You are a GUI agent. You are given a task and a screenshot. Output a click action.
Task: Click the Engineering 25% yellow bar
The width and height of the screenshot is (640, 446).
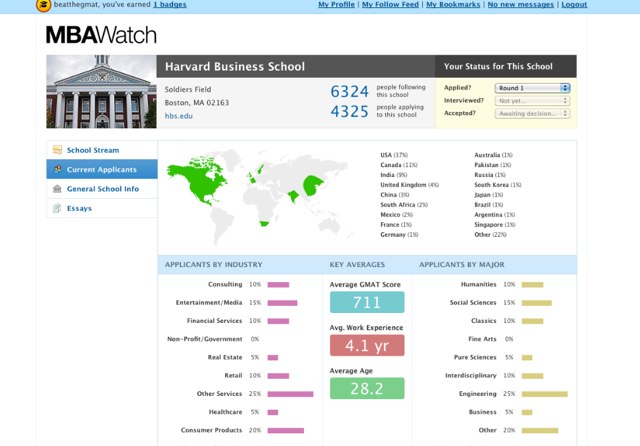pyautogui.click(x=544, y=394)
